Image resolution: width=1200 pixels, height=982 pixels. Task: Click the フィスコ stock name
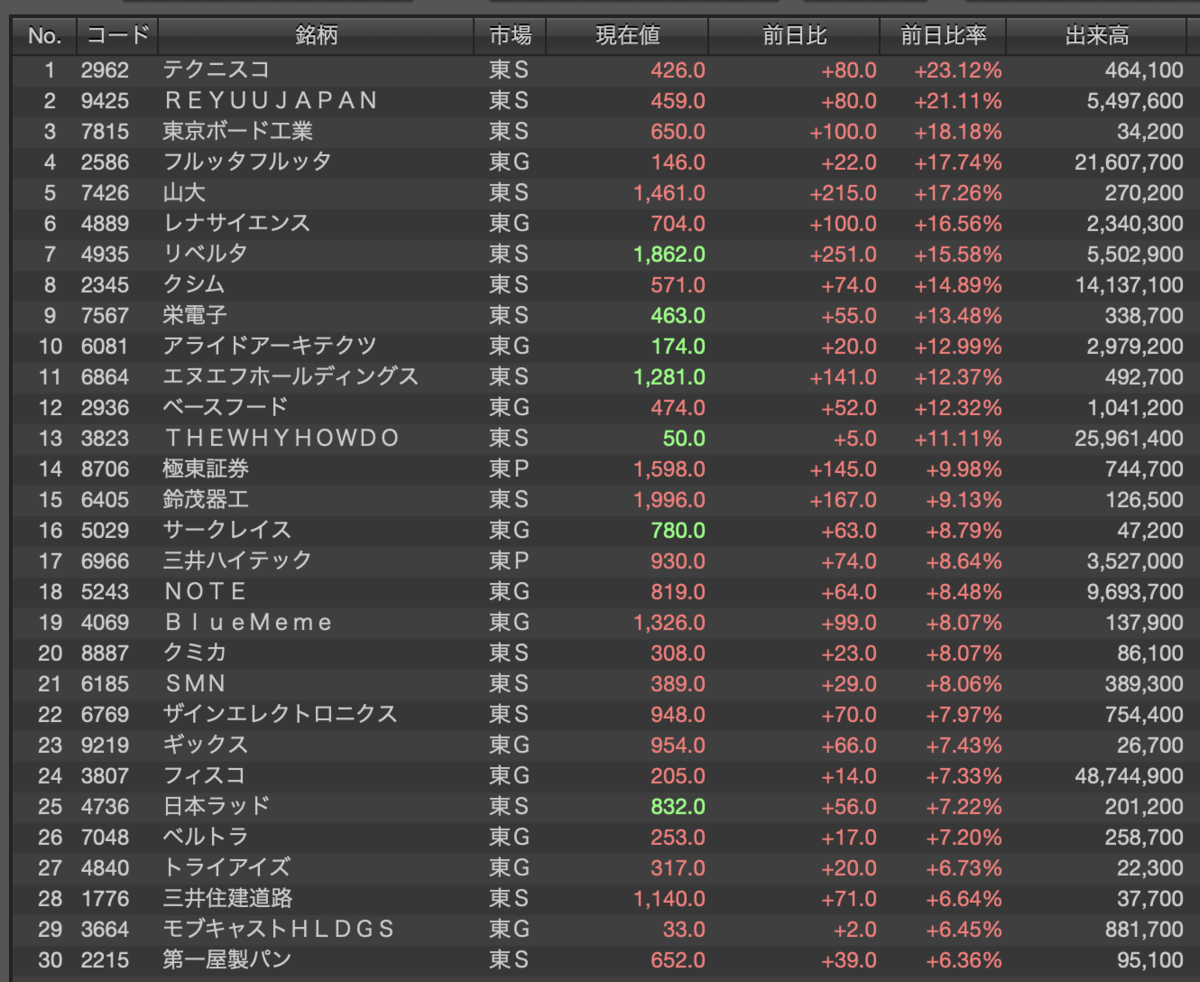205,775
